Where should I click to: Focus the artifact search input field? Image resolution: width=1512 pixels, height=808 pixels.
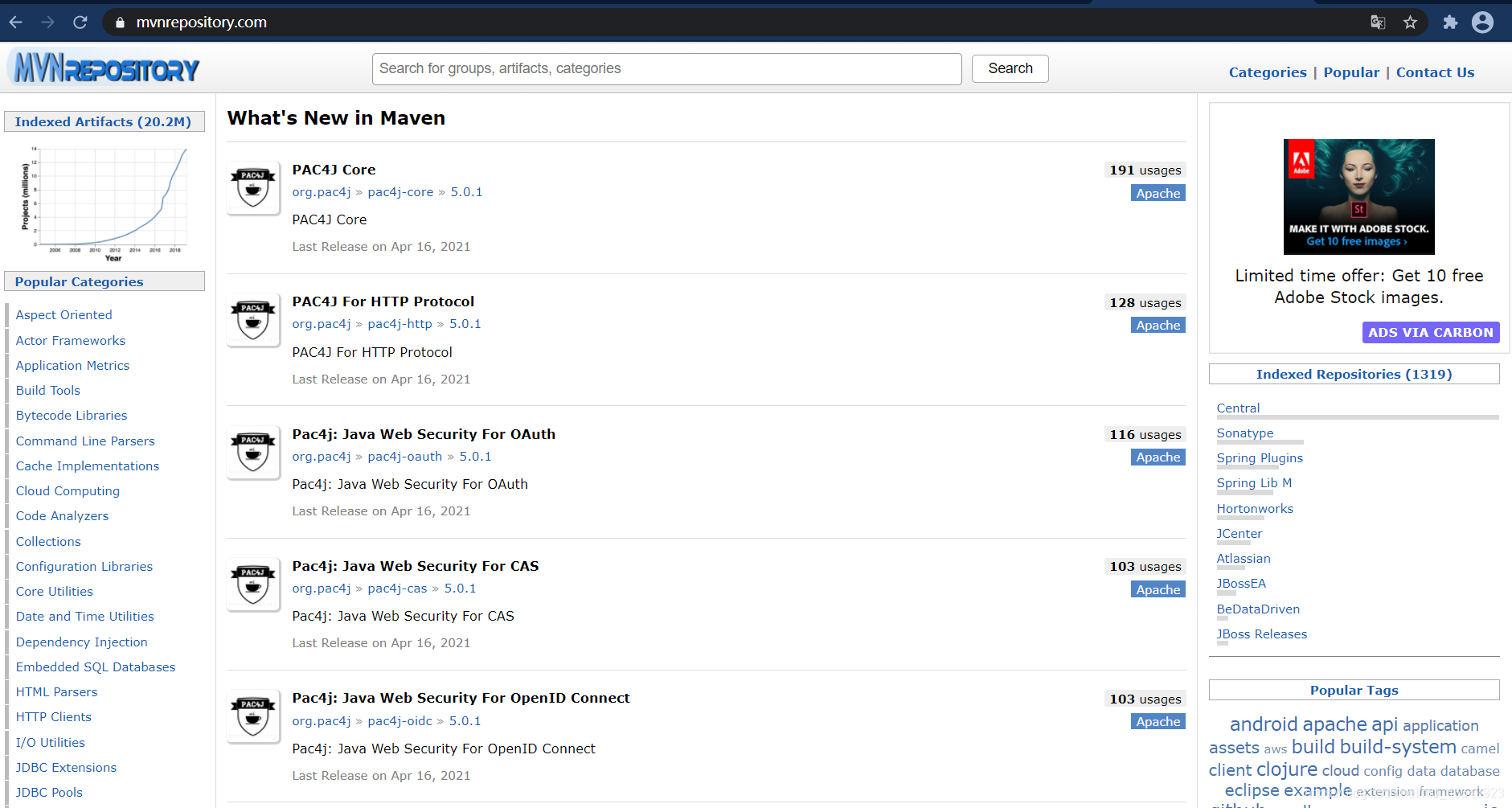[x=667, y=69]
